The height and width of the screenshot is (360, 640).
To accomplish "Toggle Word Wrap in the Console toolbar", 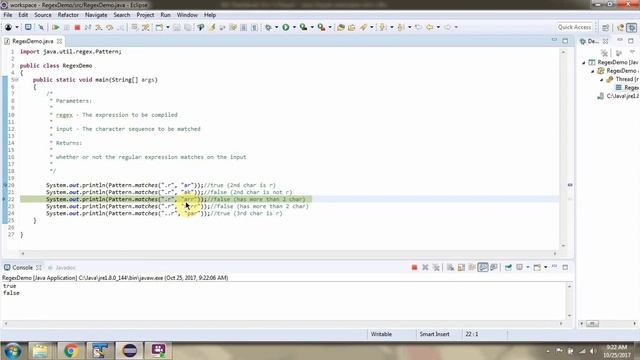I will [472, 267].
